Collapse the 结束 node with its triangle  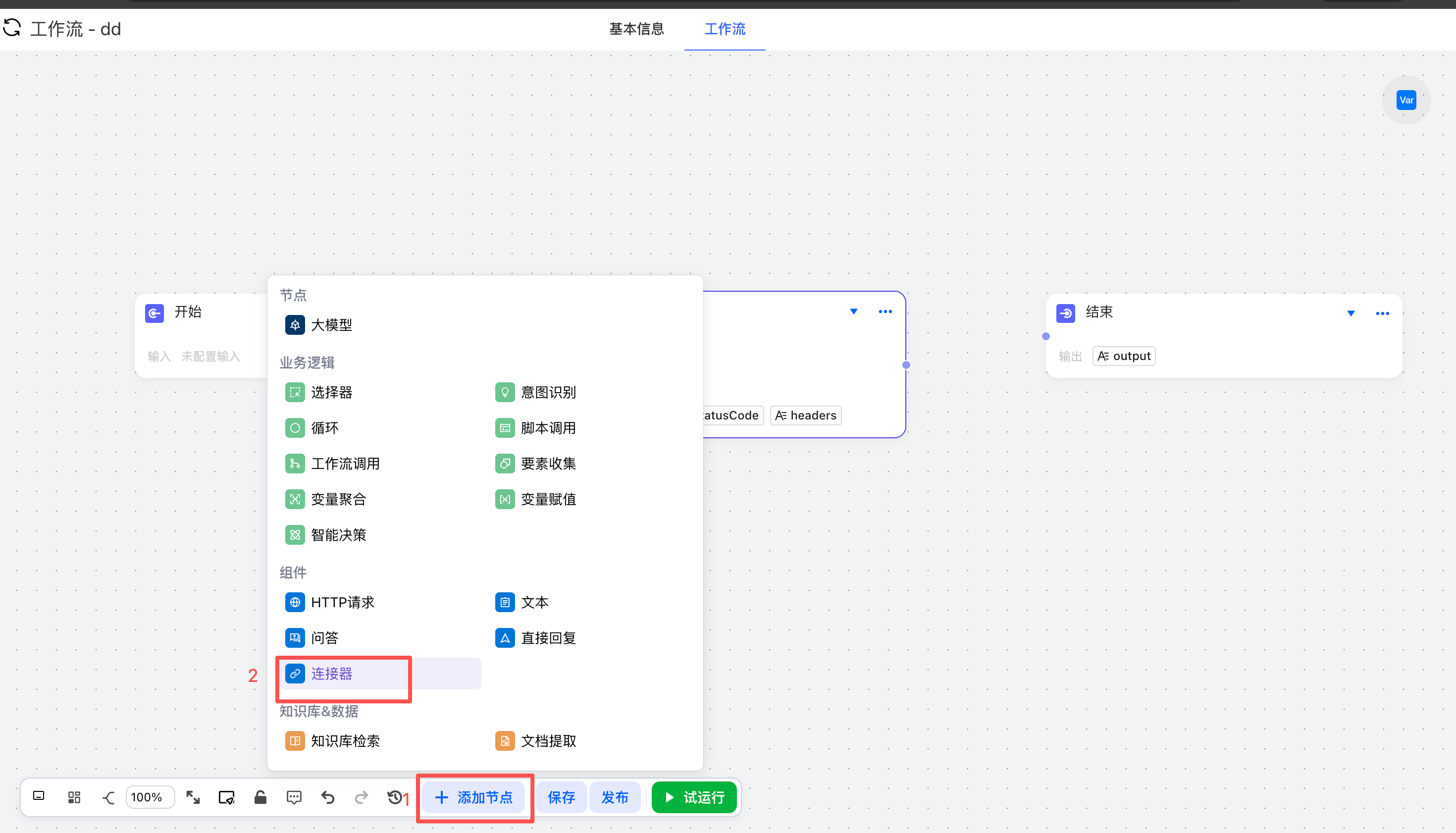pos(1351,313)
